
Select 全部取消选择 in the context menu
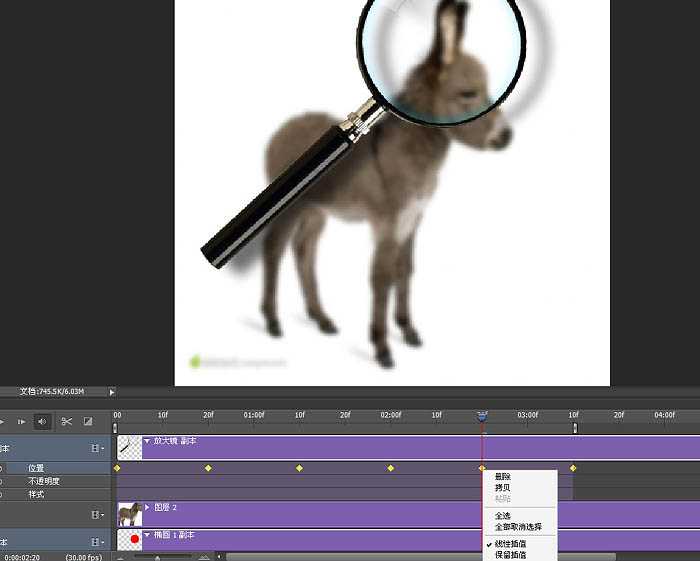click(518, 526)
